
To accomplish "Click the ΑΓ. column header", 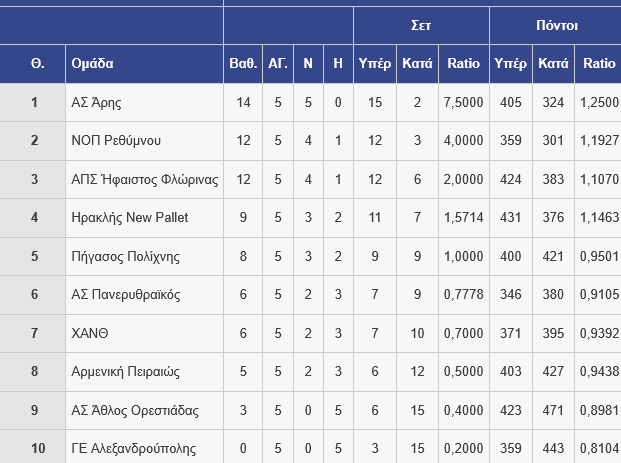I will tap(278, 63).
